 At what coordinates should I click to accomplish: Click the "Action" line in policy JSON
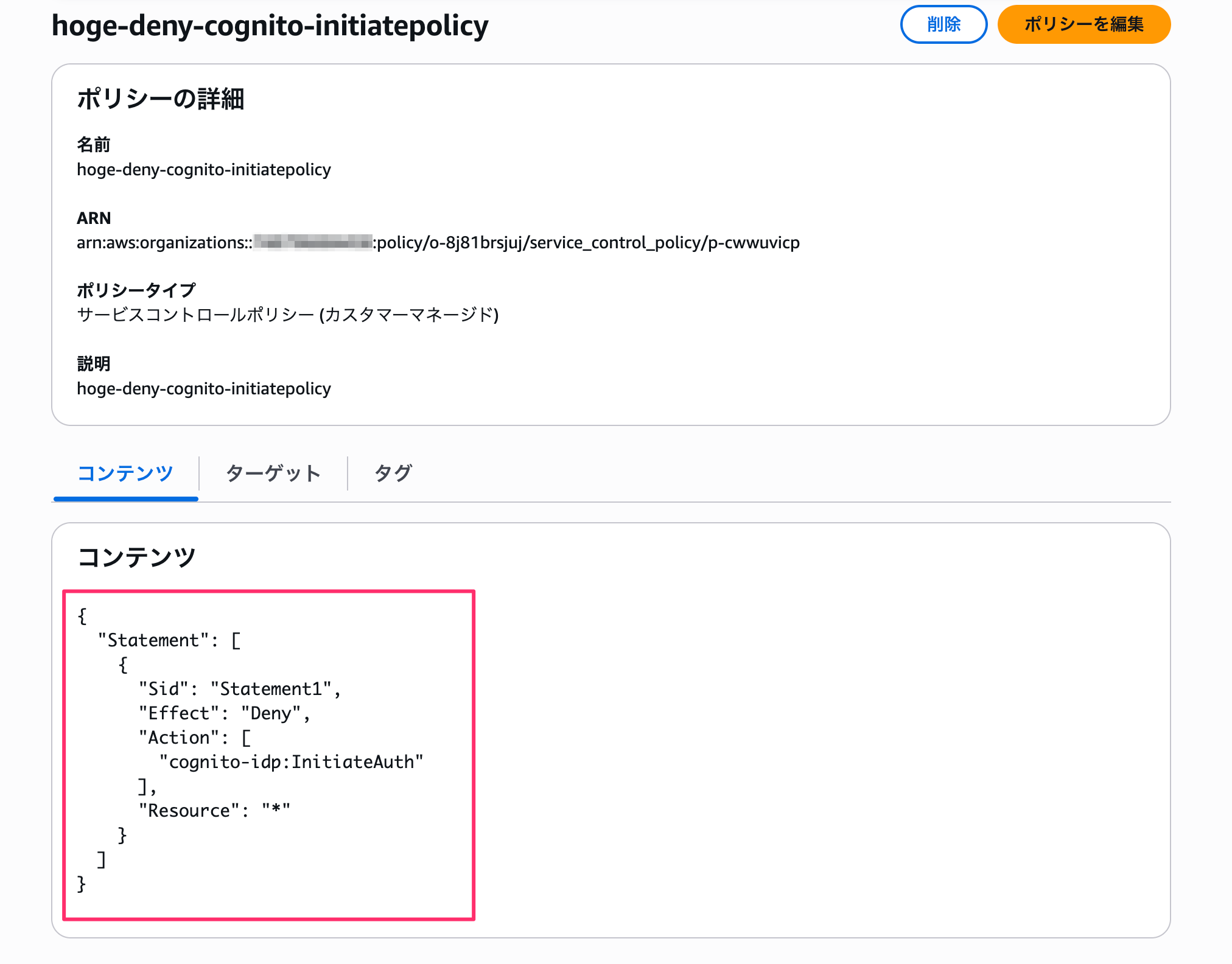click(x=194, y=738)
